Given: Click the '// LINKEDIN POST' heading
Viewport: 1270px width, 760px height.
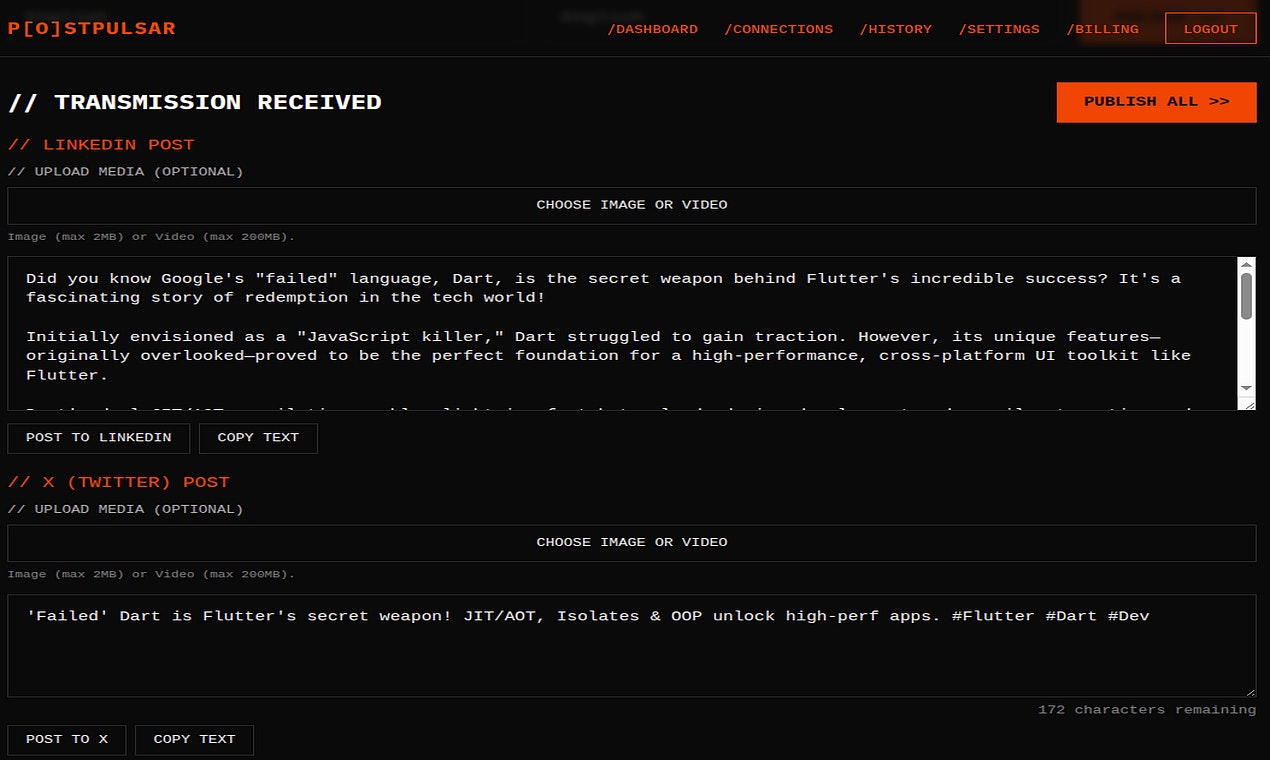Looking at the screenshot, I should point(101,145).
